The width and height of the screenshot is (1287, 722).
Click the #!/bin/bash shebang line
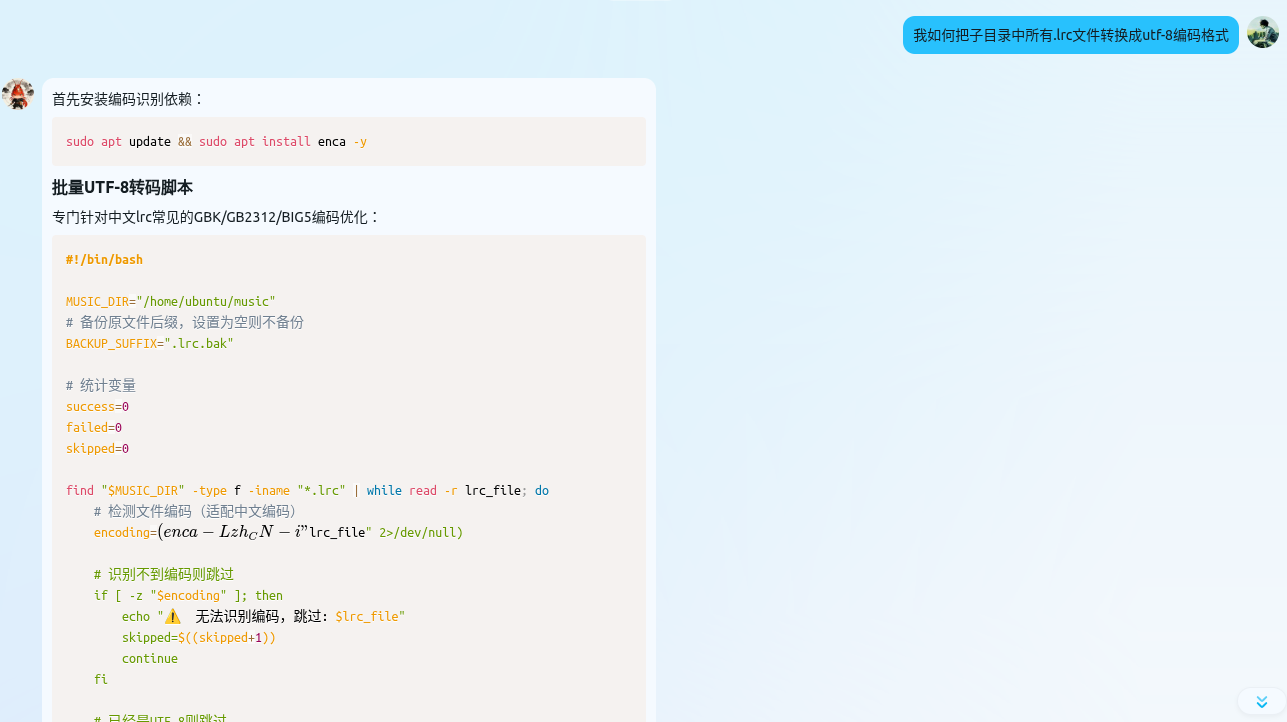(104, 260)
